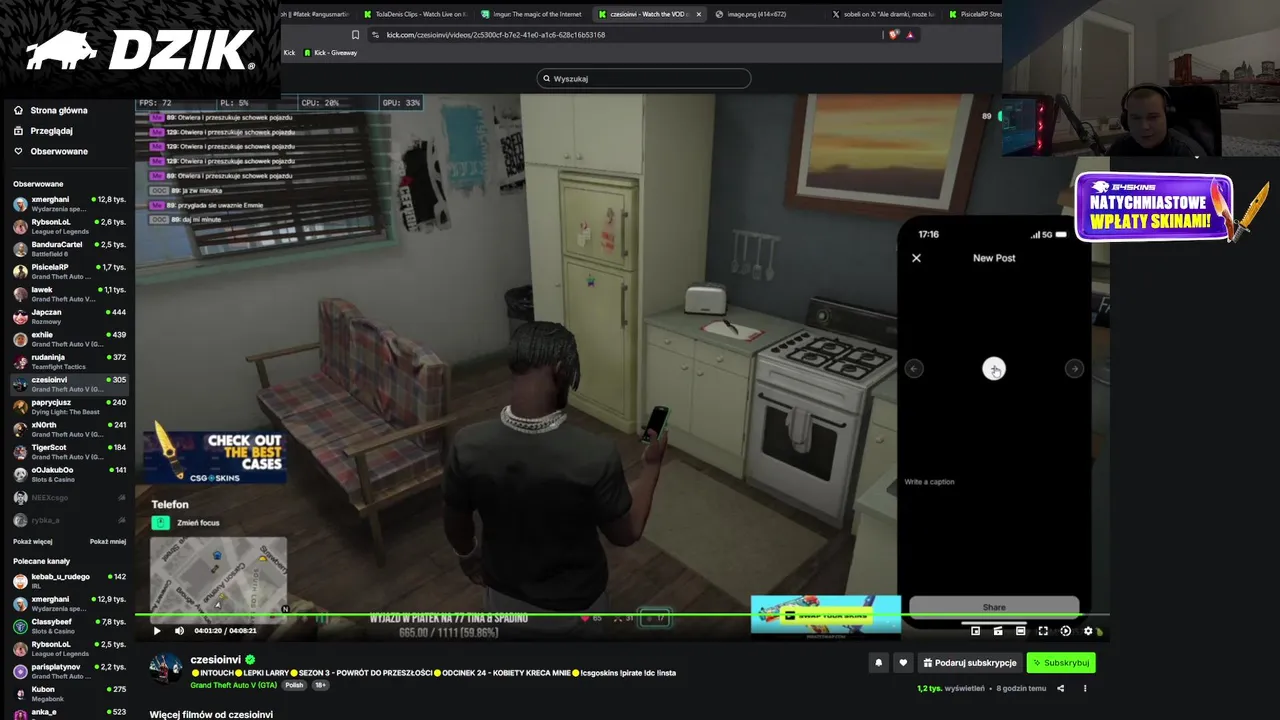Open czesioinvi profile avatar under the video

(x=165, y=668)
